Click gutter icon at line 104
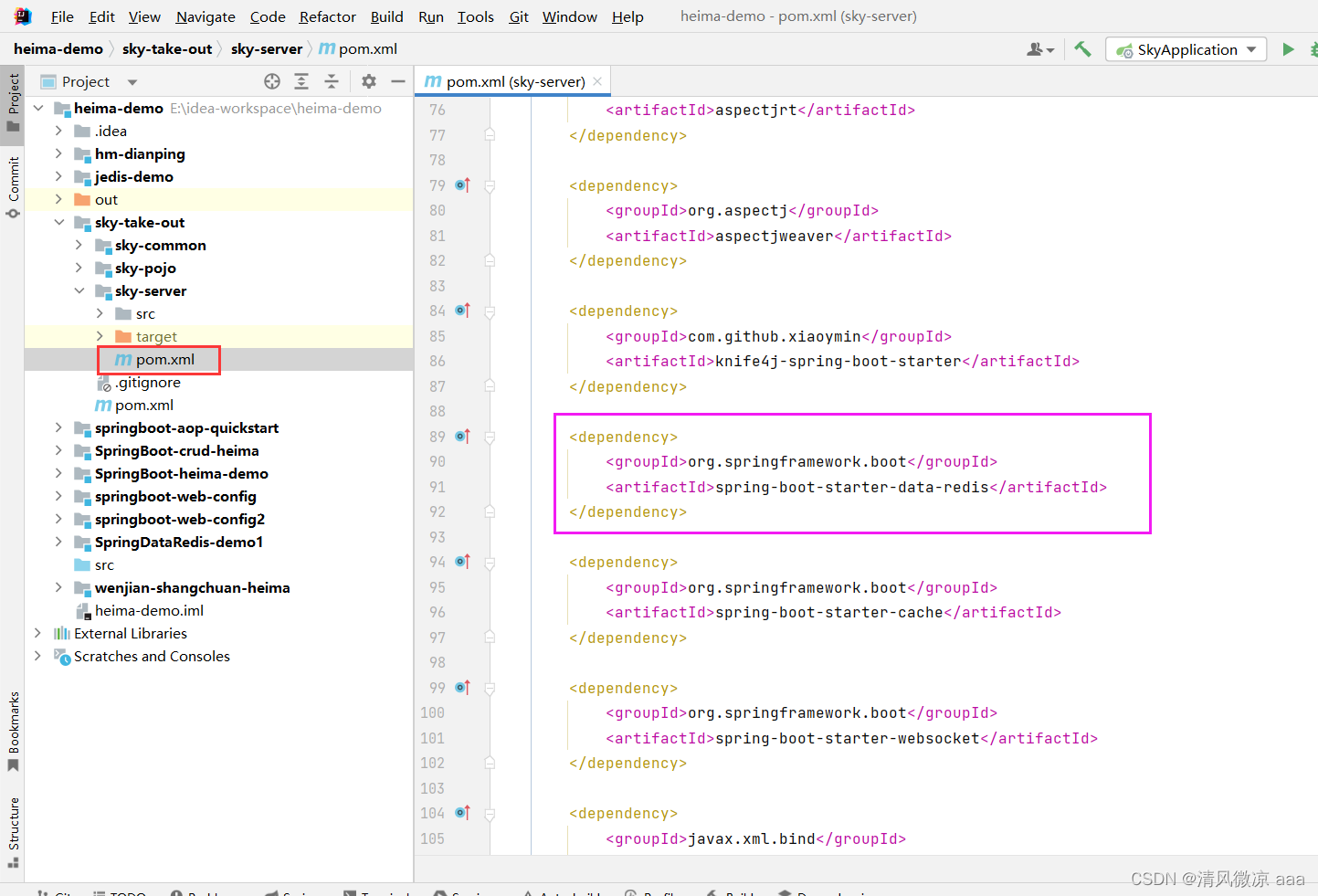 [463, 813]
